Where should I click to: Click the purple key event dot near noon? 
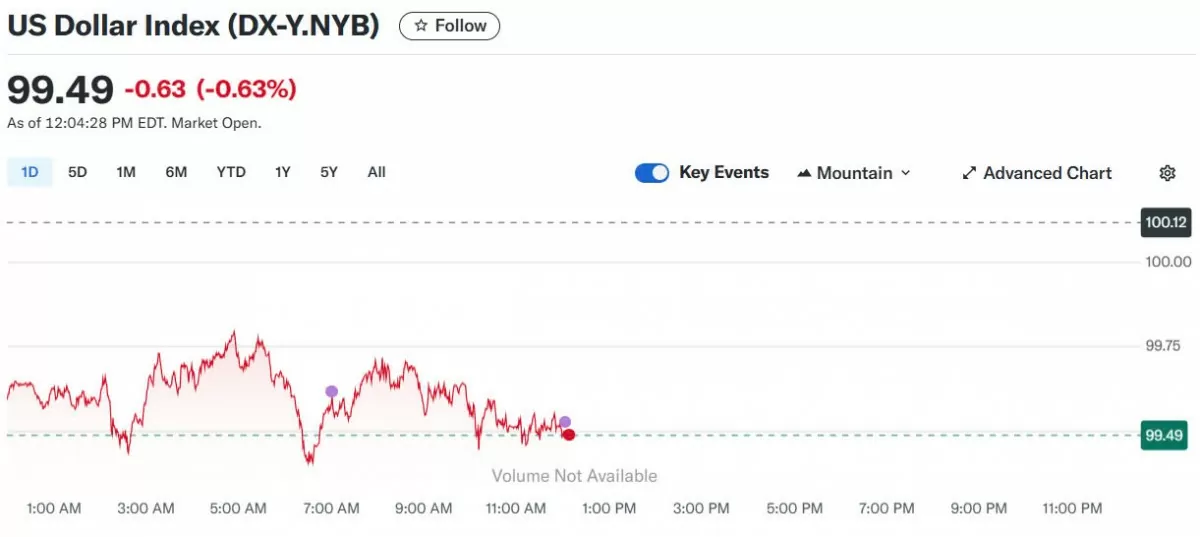[565, 422]
